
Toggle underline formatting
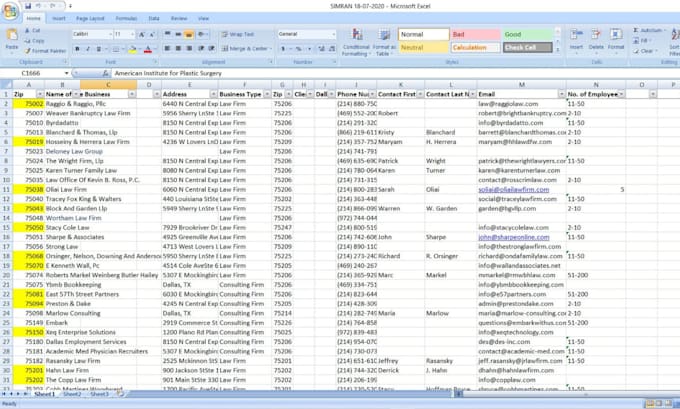[x=98, y=49]
